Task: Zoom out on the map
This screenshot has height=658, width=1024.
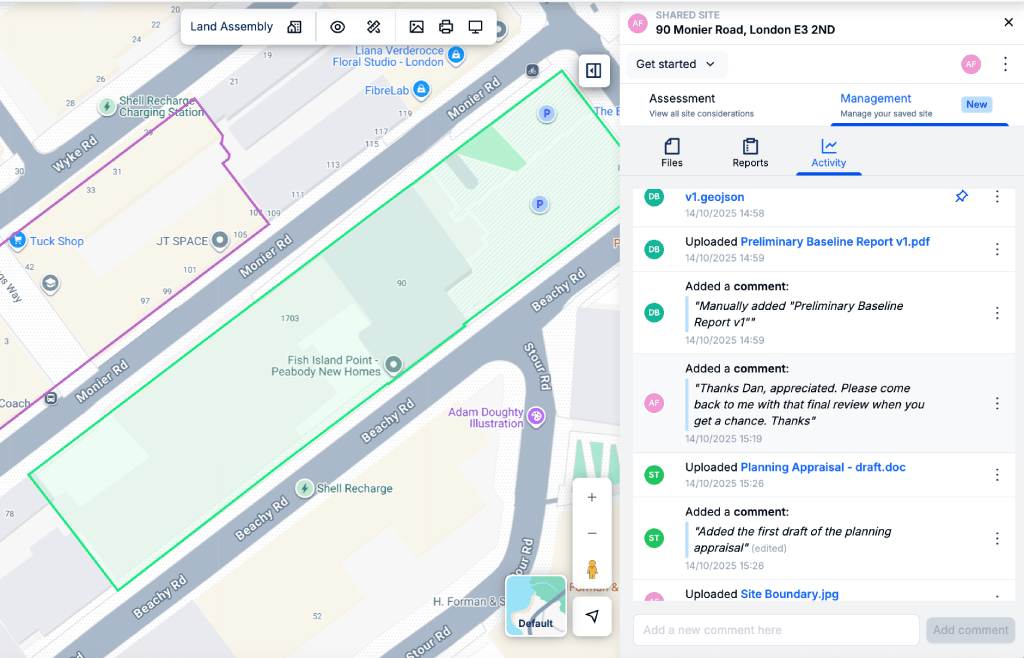Action: pos(592,533)
